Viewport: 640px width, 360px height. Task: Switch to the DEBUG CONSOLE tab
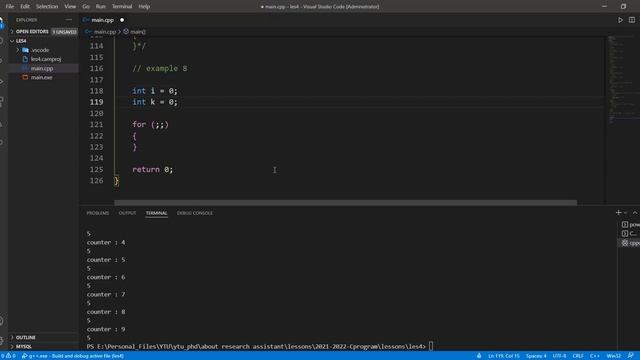(195, 213)
